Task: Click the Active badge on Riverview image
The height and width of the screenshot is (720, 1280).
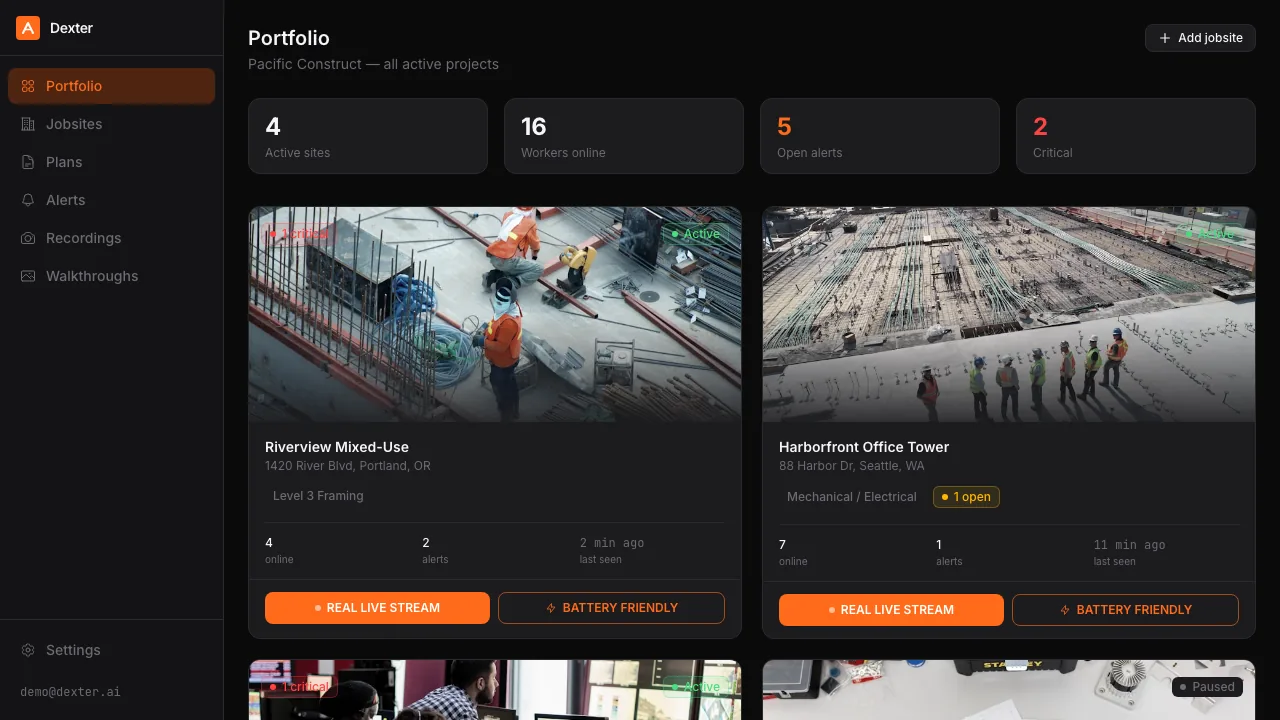Action: 695,234
